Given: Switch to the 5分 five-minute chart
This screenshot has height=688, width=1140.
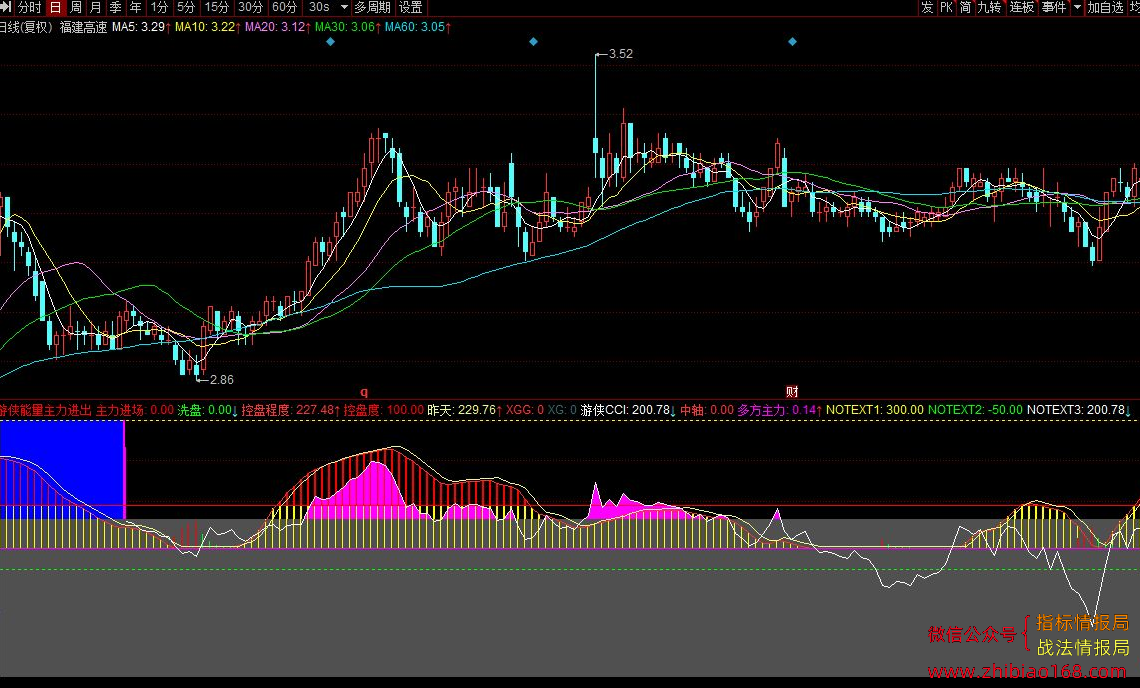Looking at the screenshot, I should coord(186,7).
